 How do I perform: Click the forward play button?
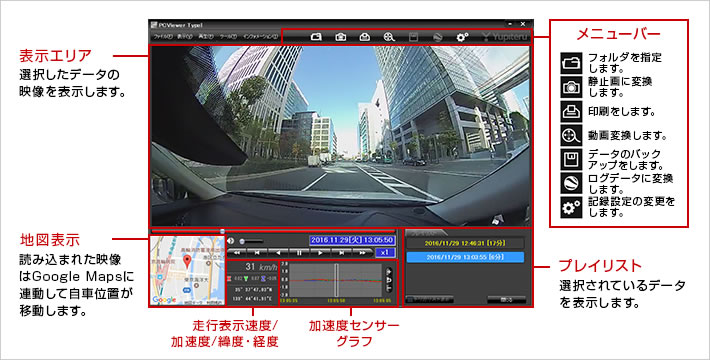tap(320, 253)
